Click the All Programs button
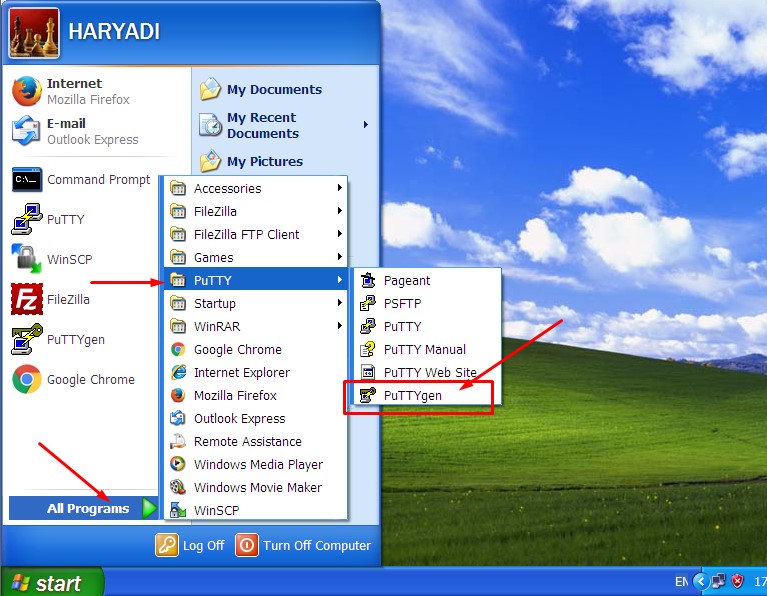 (88, 508)
